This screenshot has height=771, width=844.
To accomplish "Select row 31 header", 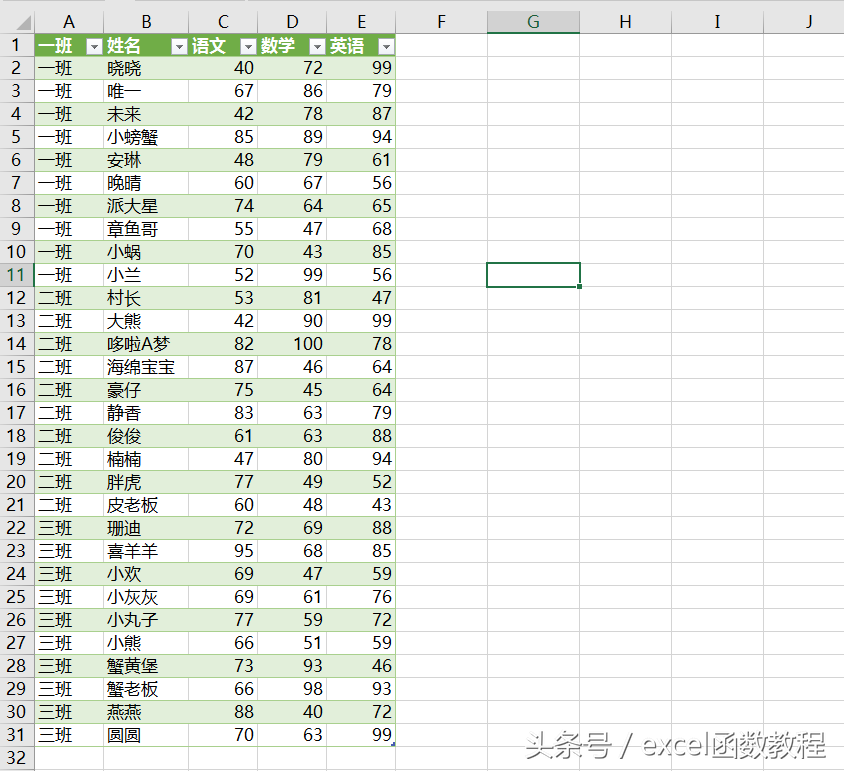I will pyautogui.click(x=17, y=735).
